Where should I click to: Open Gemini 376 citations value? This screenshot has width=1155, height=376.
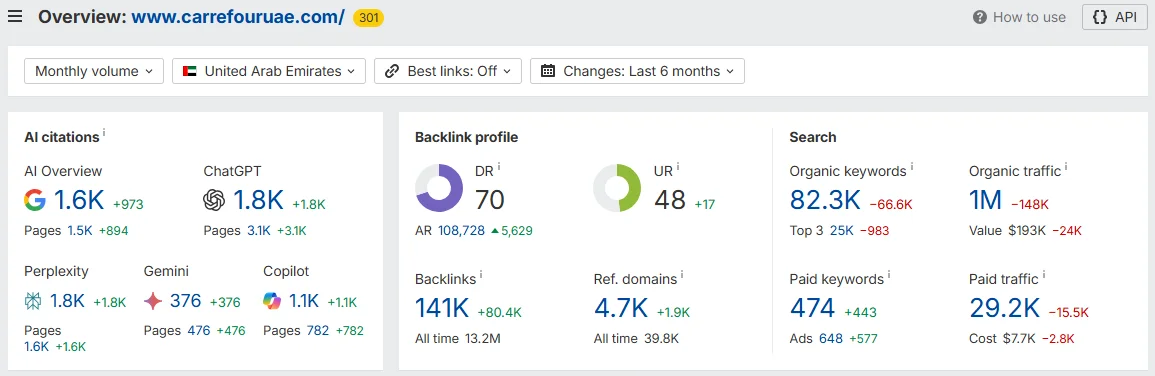tap(186, 301)
